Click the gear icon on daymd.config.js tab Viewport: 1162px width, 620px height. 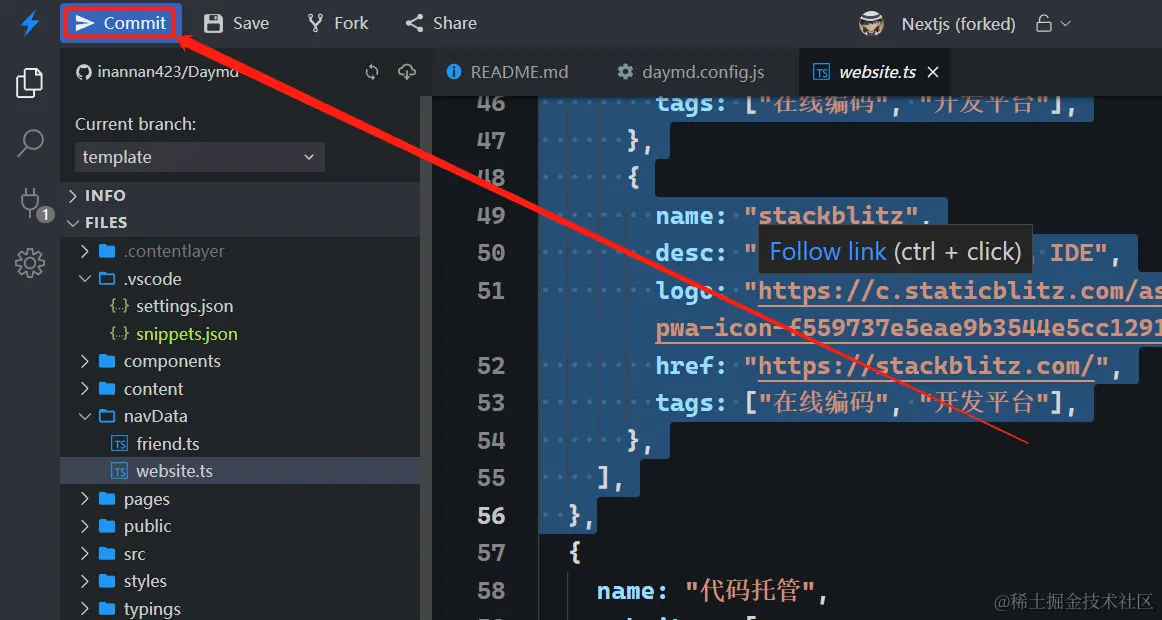(x=625, y=72)
